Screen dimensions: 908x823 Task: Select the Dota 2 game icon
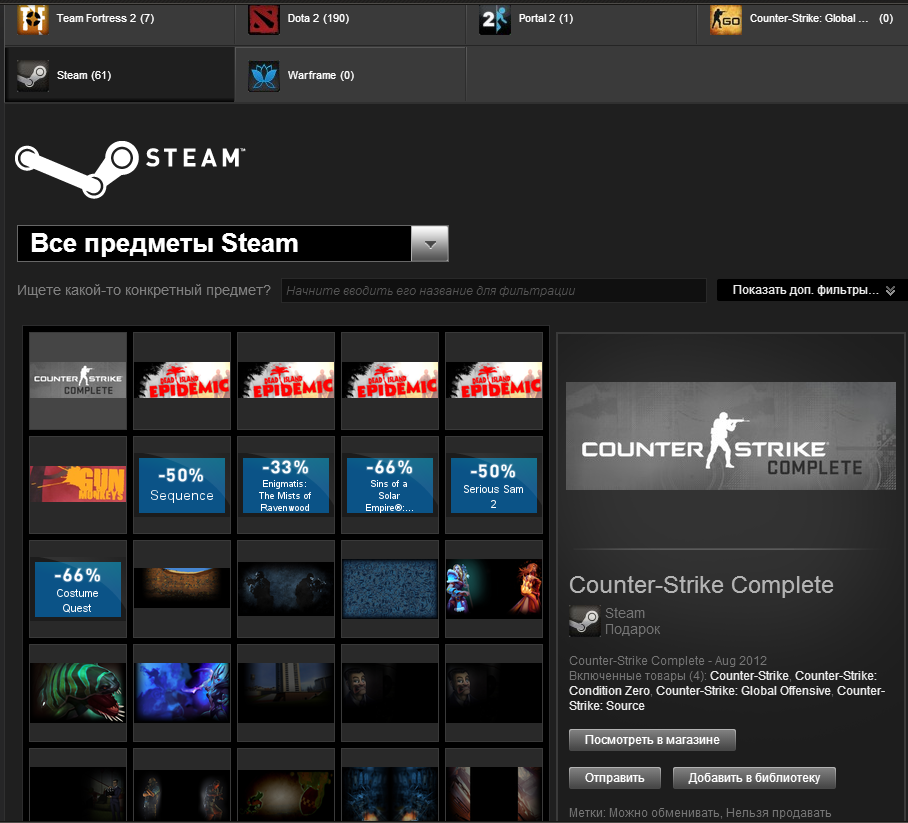pyautogui.click(x=263, y=19)
